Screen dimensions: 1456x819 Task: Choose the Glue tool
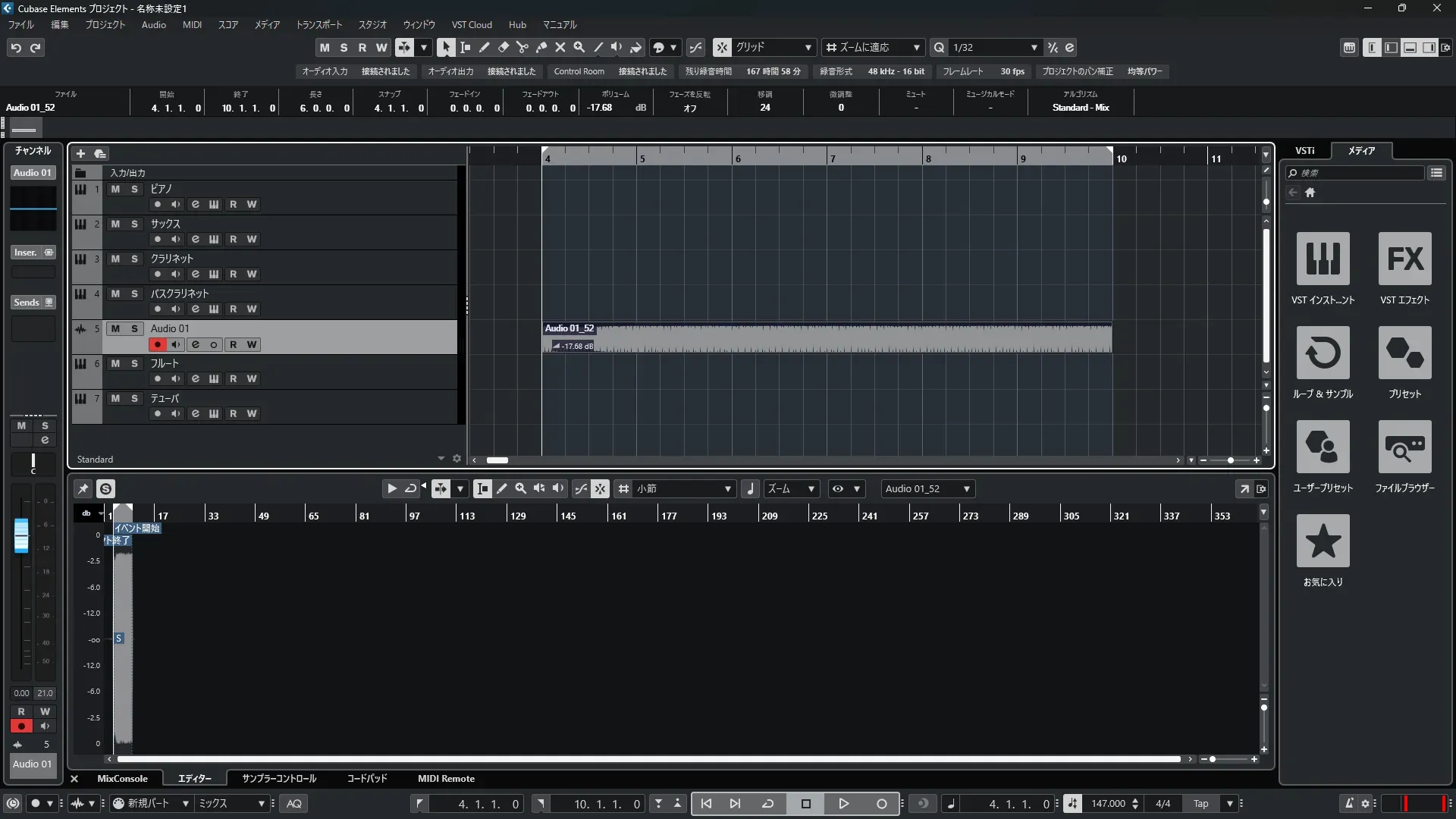(x=541, y=47)
